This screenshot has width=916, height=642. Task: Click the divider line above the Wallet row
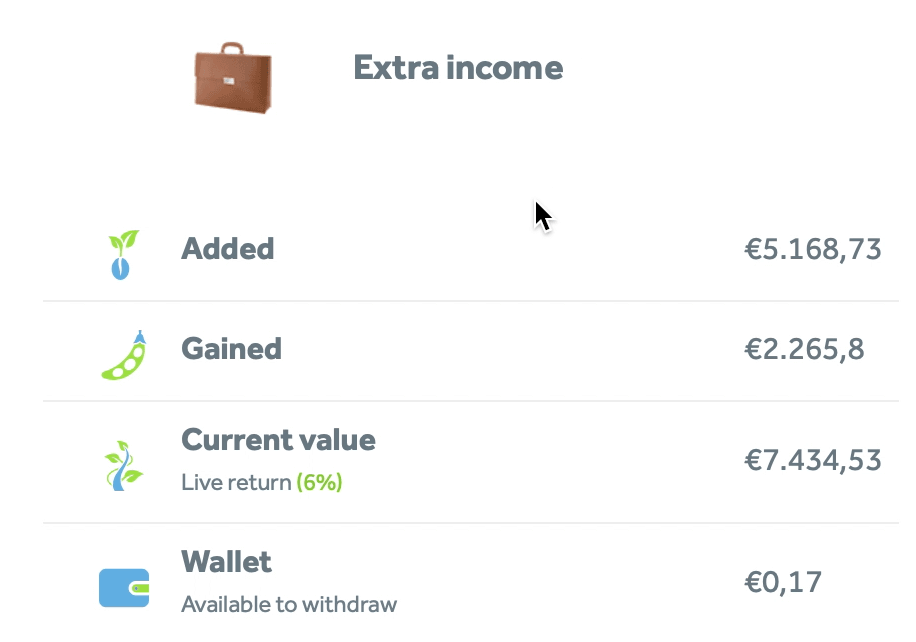point(470,523)
